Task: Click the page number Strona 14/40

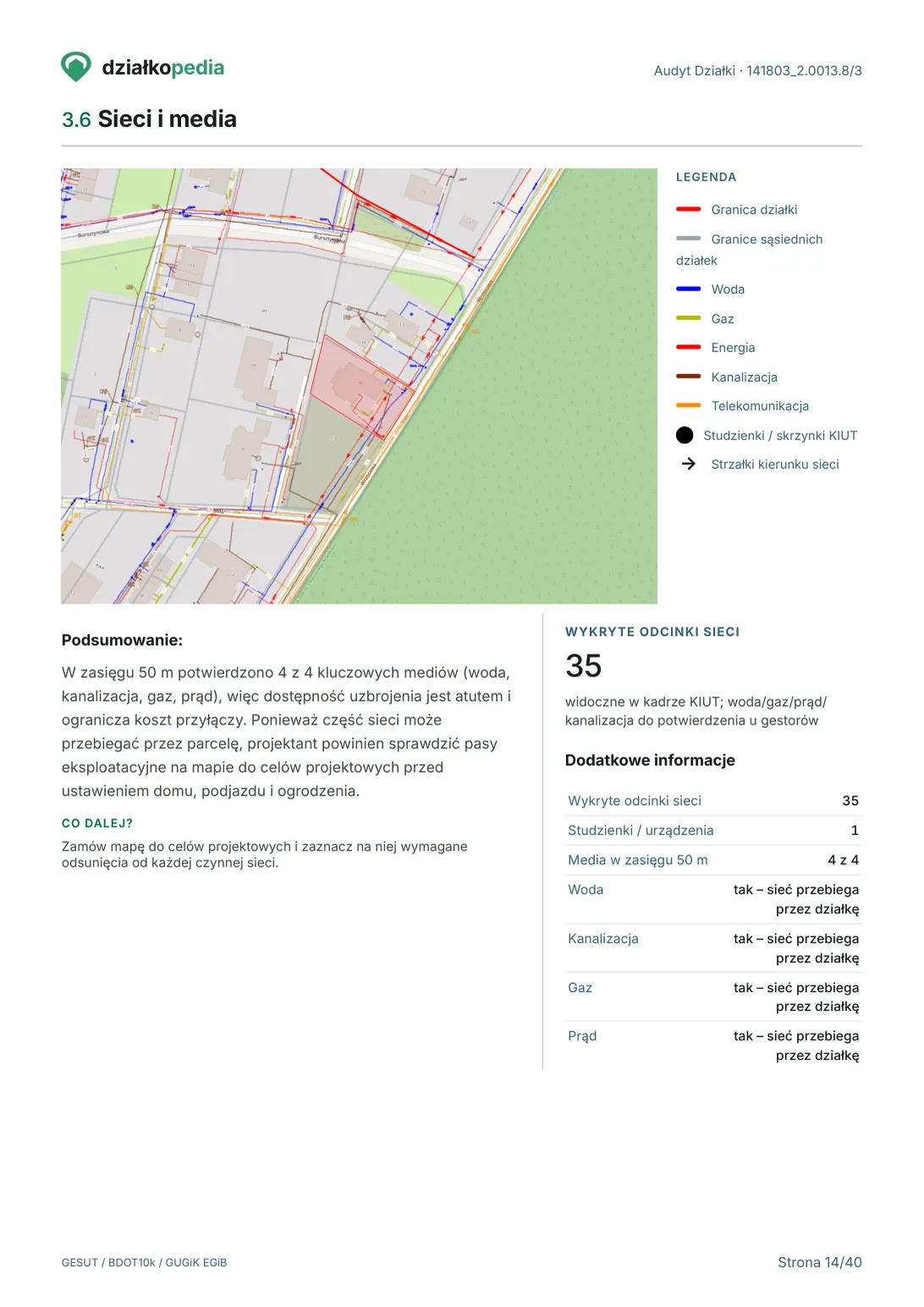Action: (x=820, y=1262)
